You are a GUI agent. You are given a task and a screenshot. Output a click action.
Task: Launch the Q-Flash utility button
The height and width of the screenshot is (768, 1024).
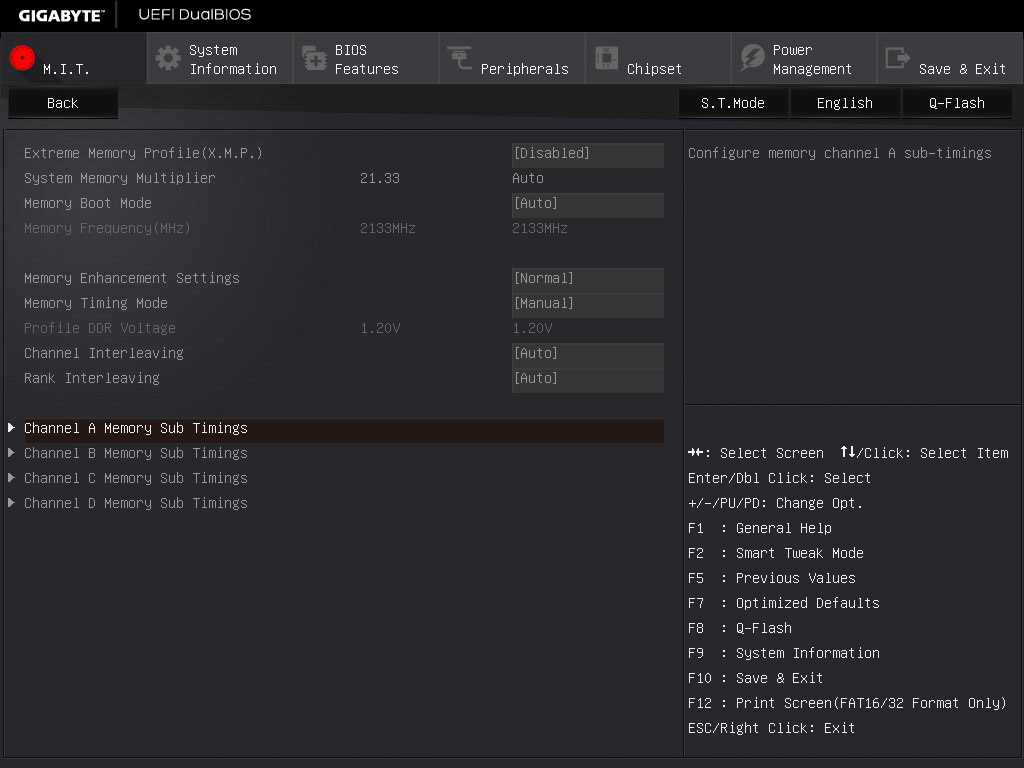click(x=956, y=103)
